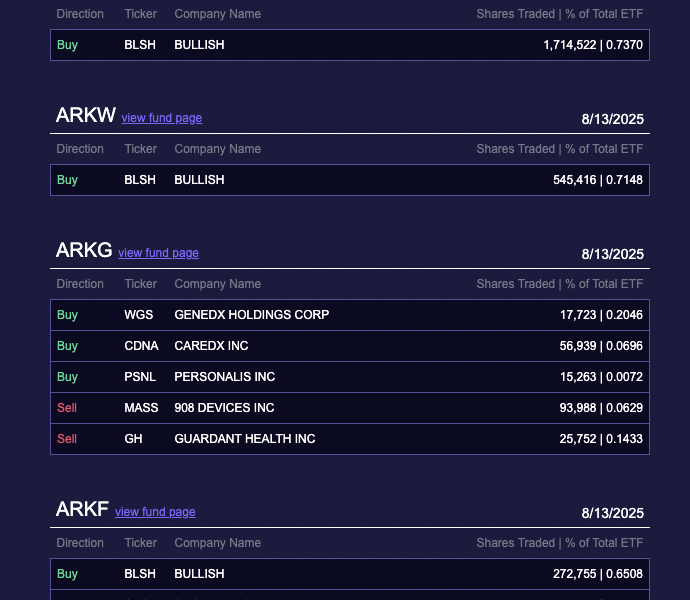Select GUARDANT HEALTH INC company name
The height and width of the screenshot is (600, 690).
(245, 439)
